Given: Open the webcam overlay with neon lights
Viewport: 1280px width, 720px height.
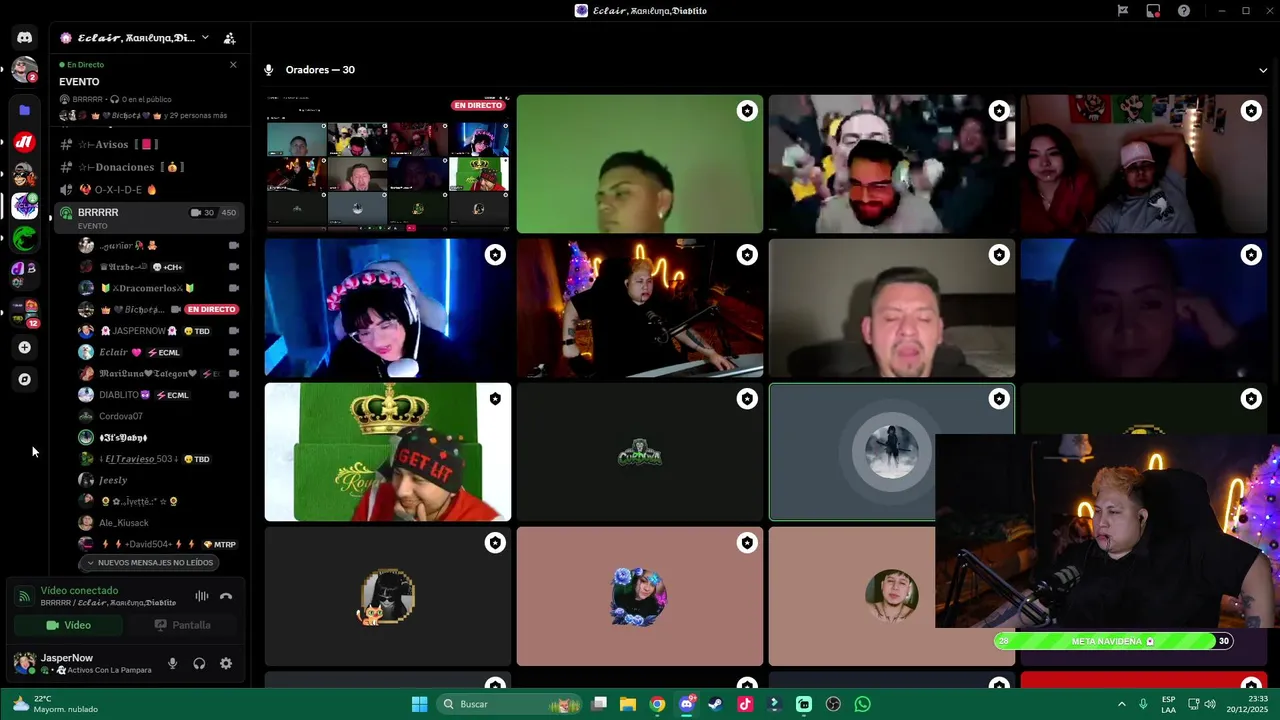Looking at the screenshot, I should coord(1107,531).
